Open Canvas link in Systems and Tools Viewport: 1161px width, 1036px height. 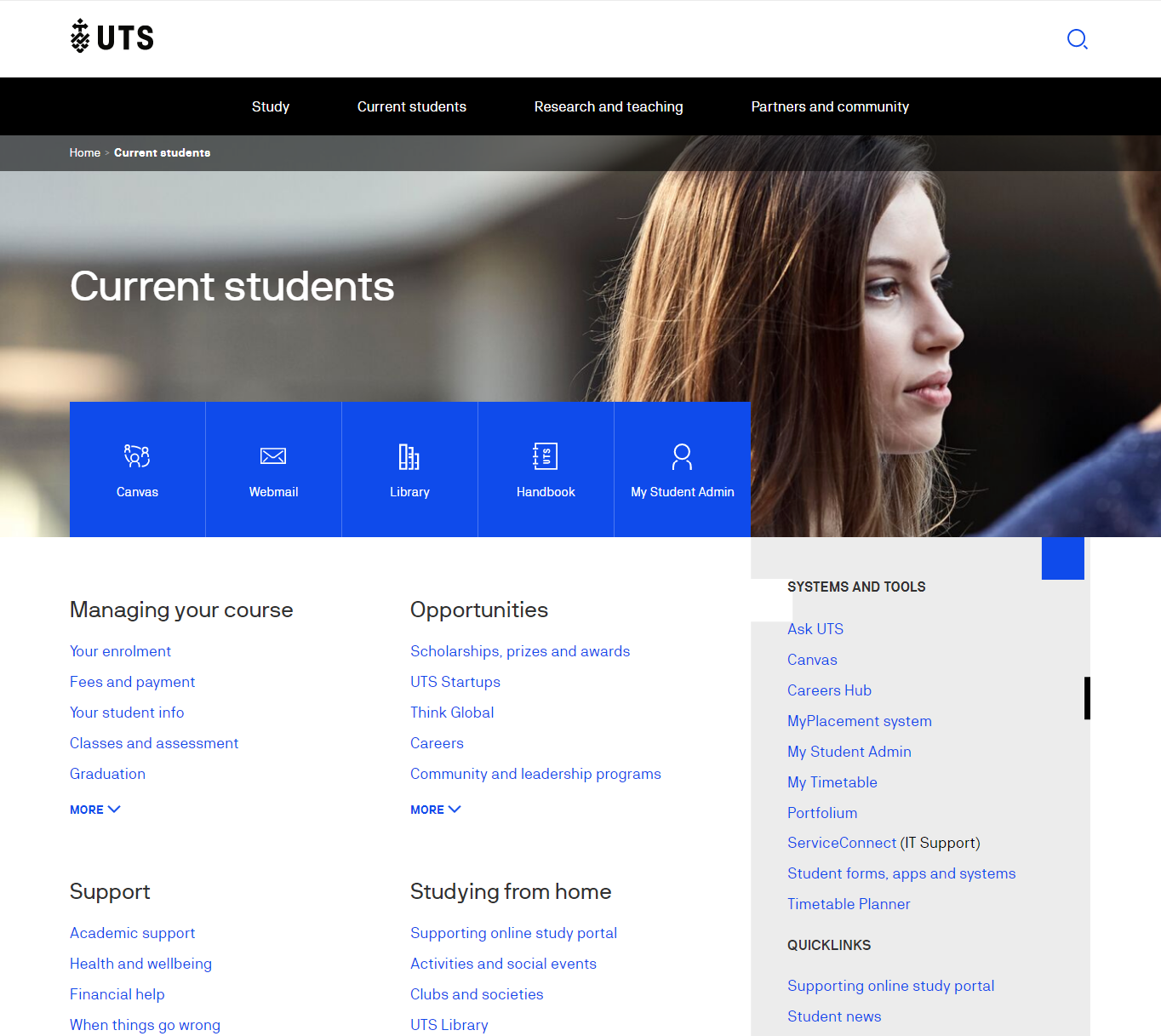tap(812, 660)
